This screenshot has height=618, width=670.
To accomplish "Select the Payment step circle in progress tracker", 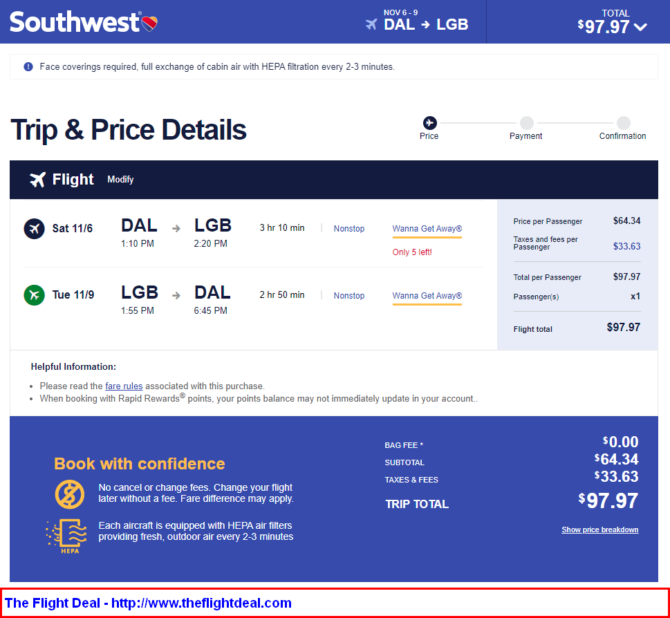I will tap(526, 123).
